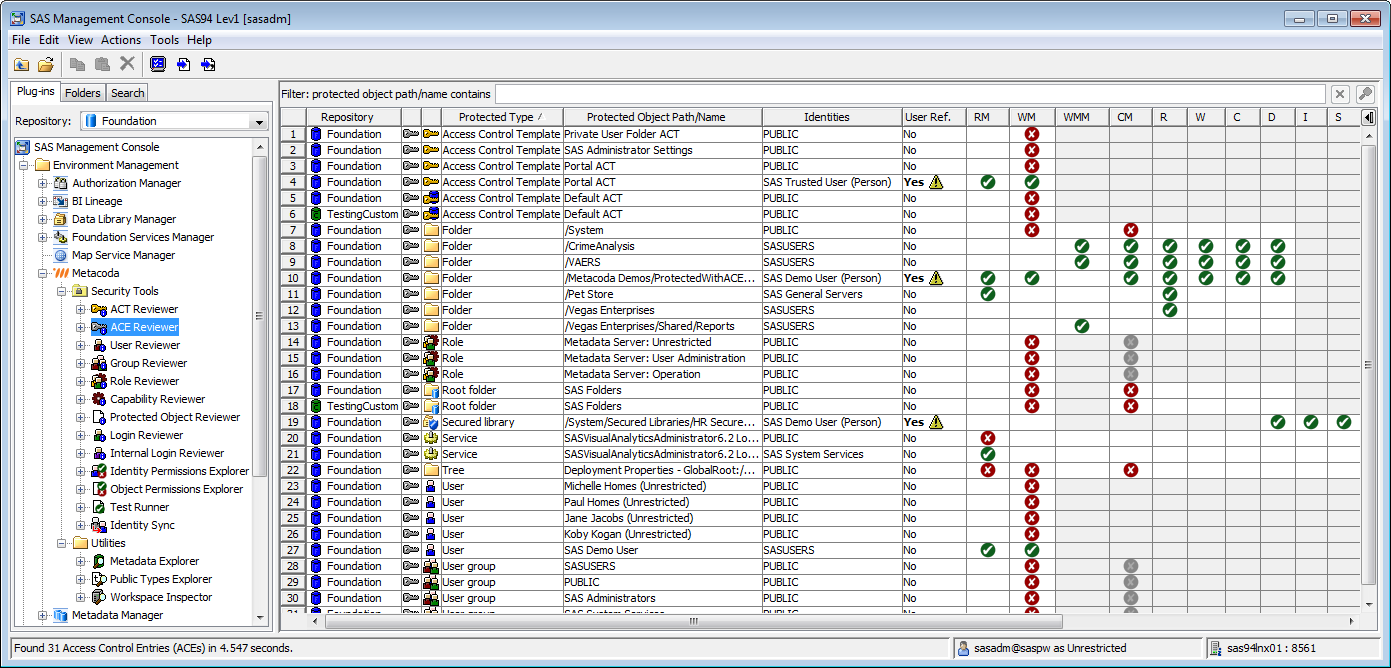This screenshot has width=1391, height=668.
Task: Open the View menu
Action: tap(80, 40)
